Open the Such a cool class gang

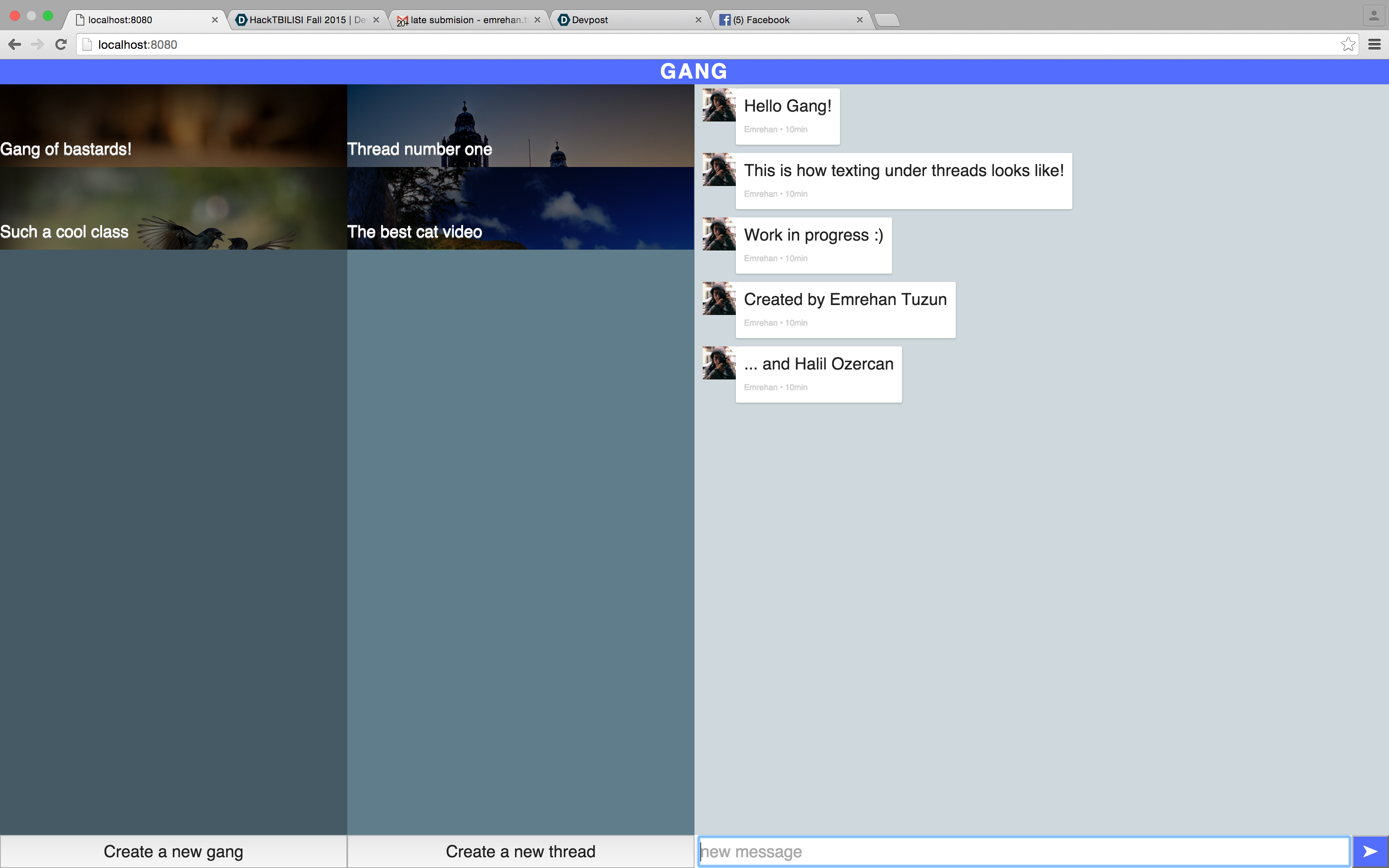pos(173,208)
